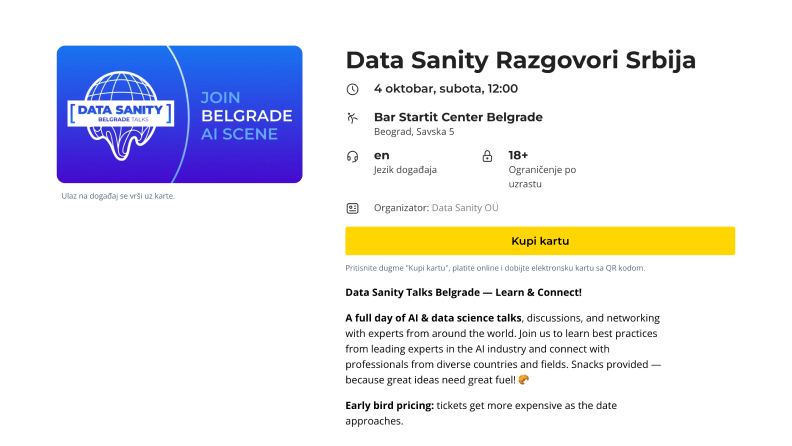Image resolution: width=792 pixels, height=446 pixels.
Task: Open the Bar Startit Center Belgrade venue
Action: click(458, 117)
